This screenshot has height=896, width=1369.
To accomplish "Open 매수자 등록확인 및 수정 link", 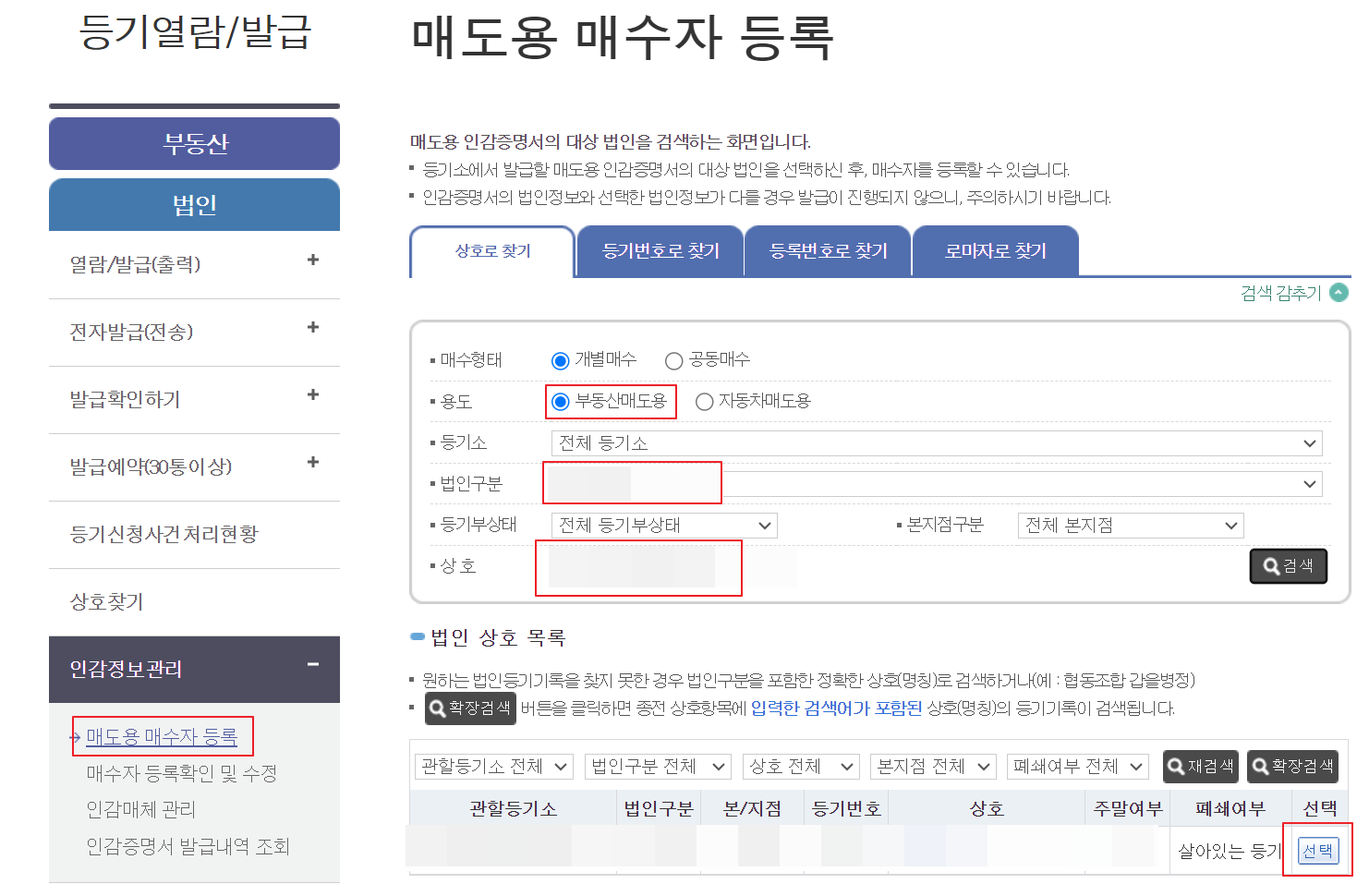I will click(x=181, y=773).
